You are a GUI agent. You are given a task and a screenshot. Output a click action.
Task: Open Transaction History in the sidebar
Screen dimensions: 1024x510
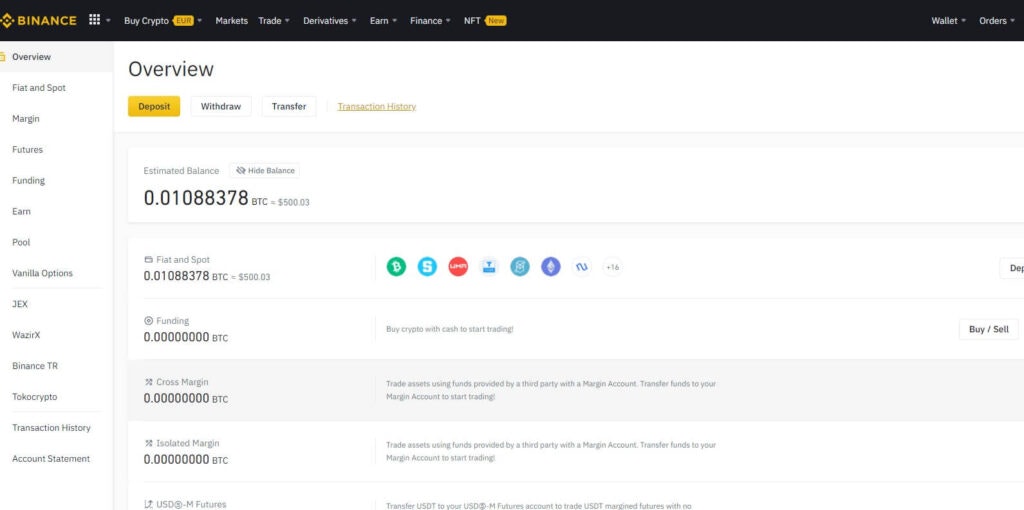[52, 428]
